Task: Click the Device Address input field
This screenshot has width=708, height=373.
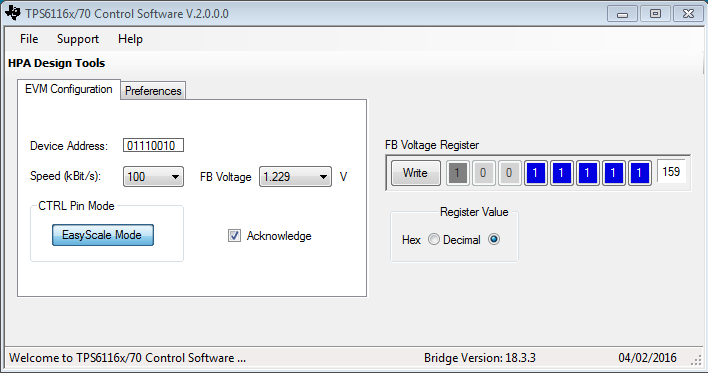Action: 153,145
